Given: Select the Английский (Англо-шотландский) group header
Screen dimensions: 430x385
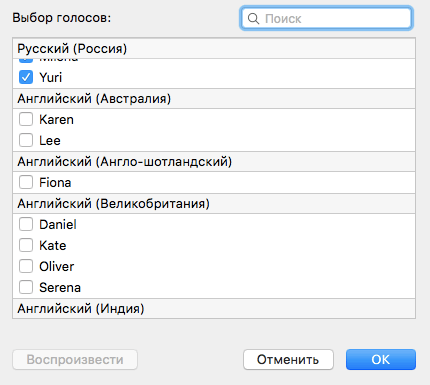Looking at the screenshot, I should [214, 162].
